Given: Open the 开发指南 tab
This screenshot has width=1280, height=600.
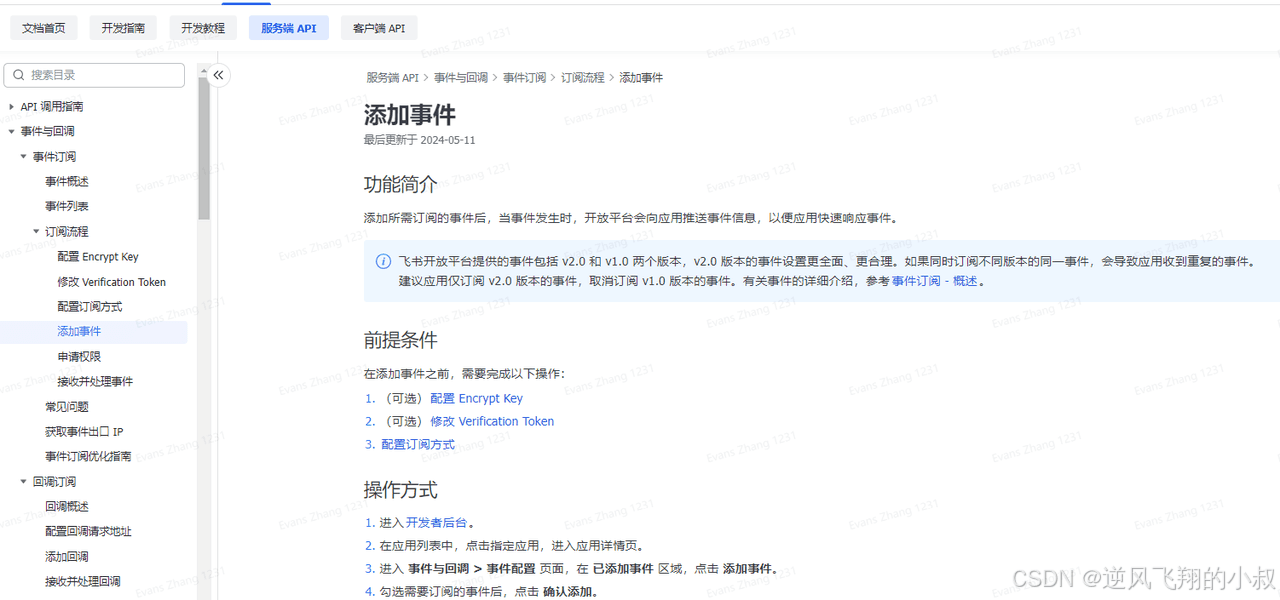Looking at the screenshot, I should point(123,28).
